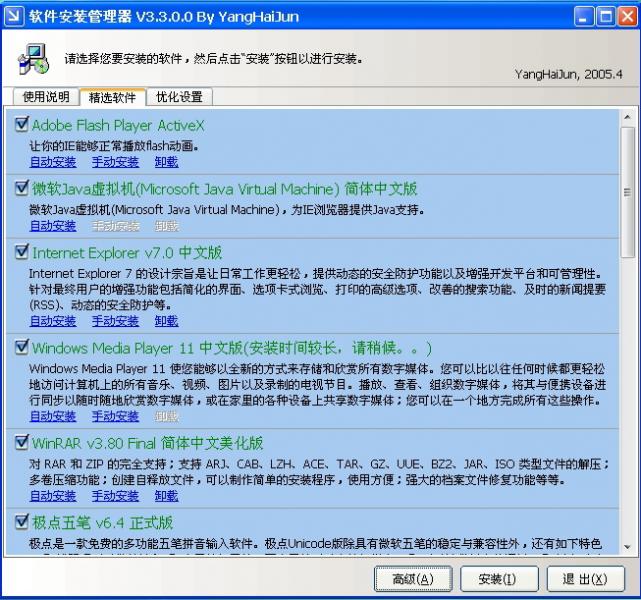
Task: Click the YangHaiJun, 2005.4 text
Action: pos(568,74)
